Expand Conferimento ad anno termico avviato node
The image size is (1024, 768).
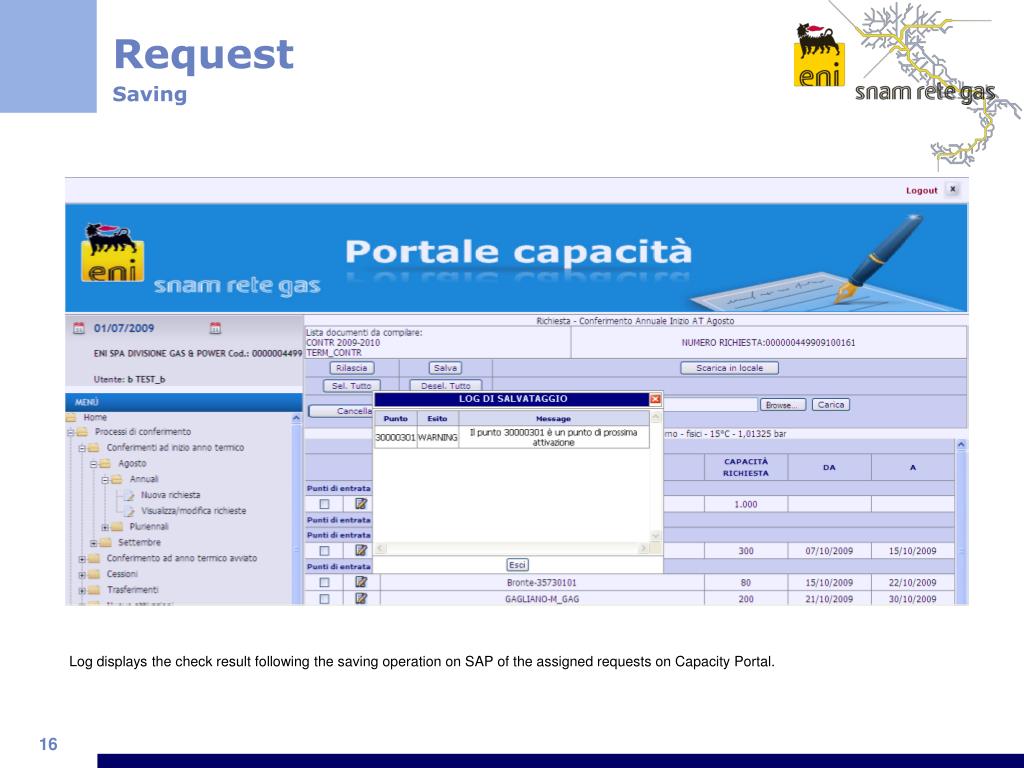point(82,559)
